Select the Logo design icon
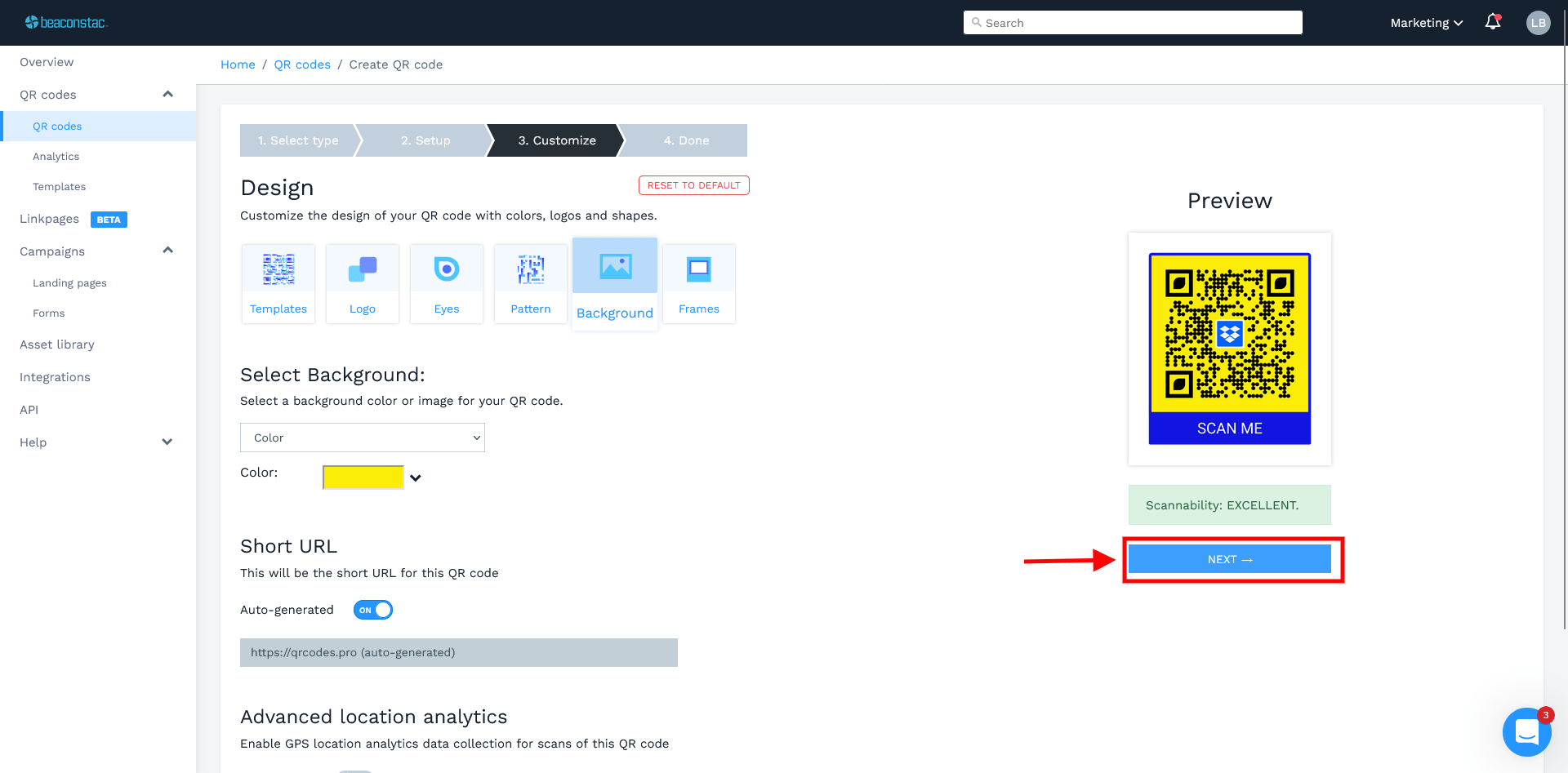Image resolution: width=1568 pixels, height=773 pixels. pyautogui.click(x=363, y=283)
